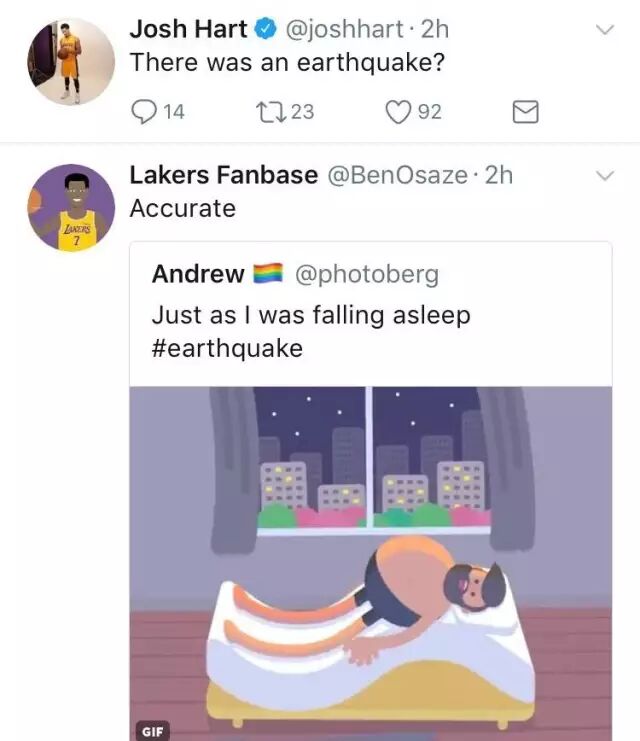Click the Andrew display name in quote

(198, 274)
